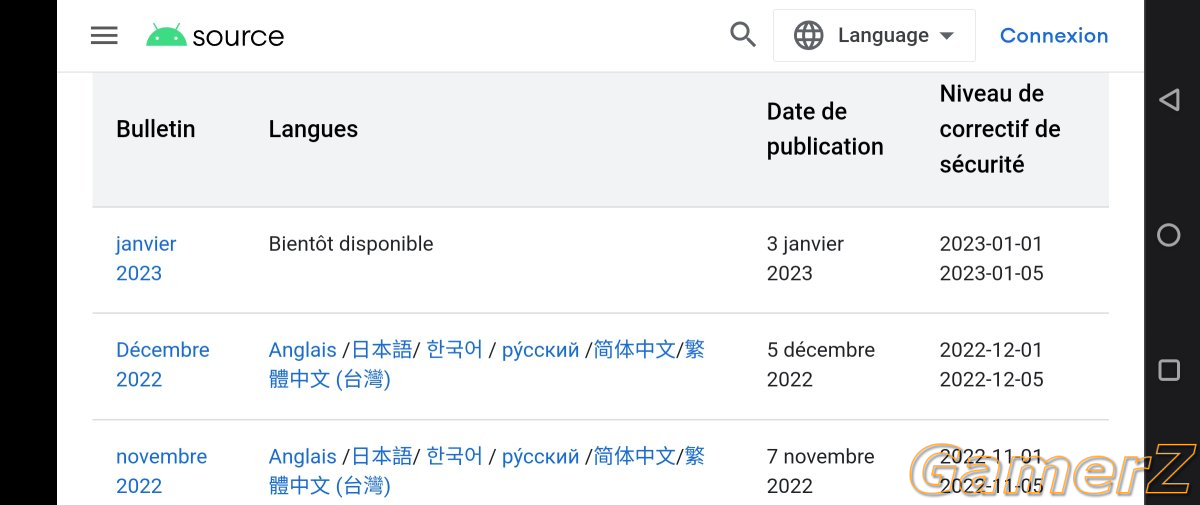Select 简体中文 for Décembre 2022 bulletin

(635, 350)
